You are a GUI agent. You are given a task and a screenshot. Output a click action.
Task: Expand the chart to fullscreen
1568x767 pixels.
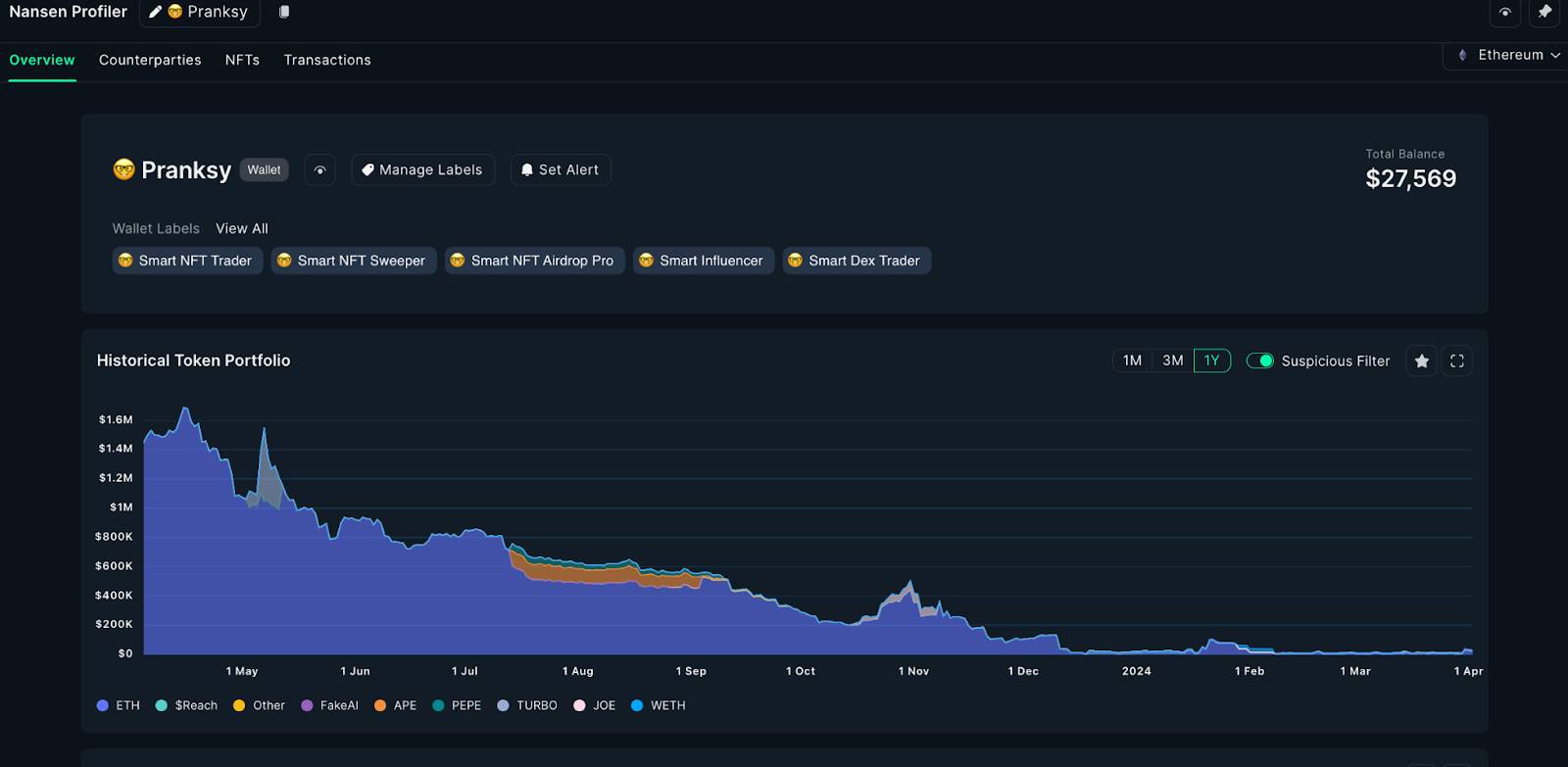[1457, 360]
